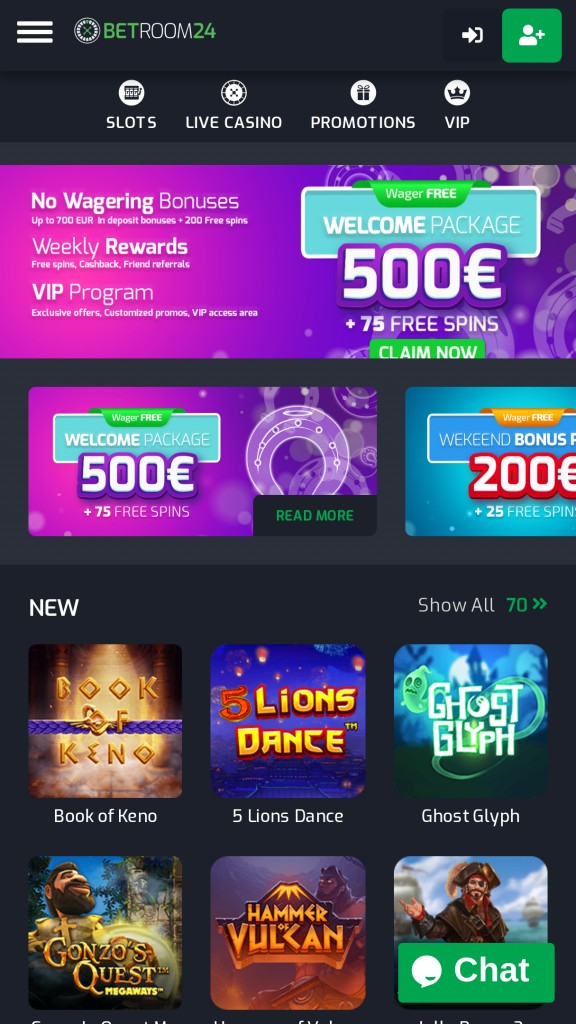Launch the Ghost Glyph game
The width and height of the screenshot is (576, 1024).
(x=471, y=721)
